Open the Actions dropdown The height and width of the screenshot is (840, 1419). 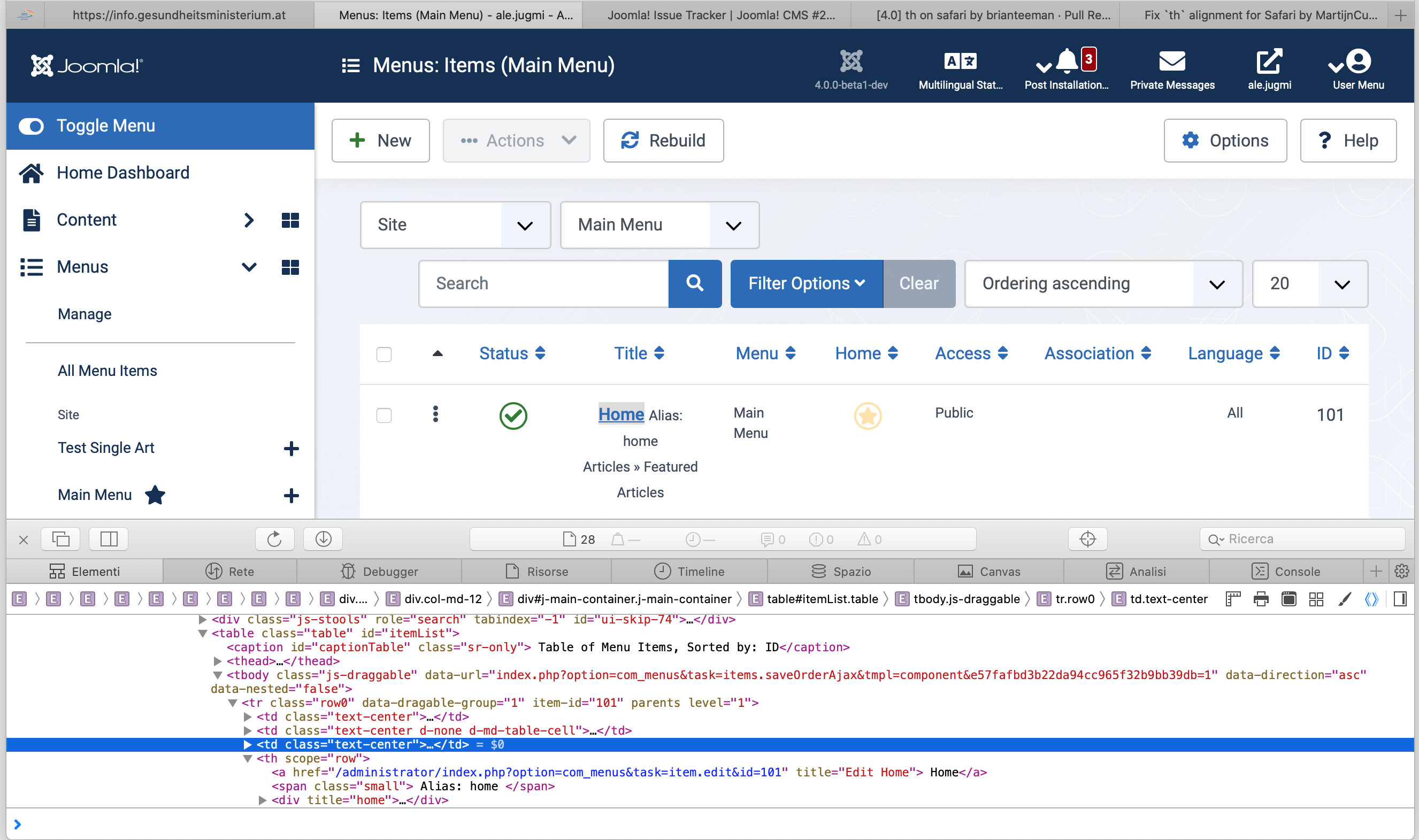point(516,141)
